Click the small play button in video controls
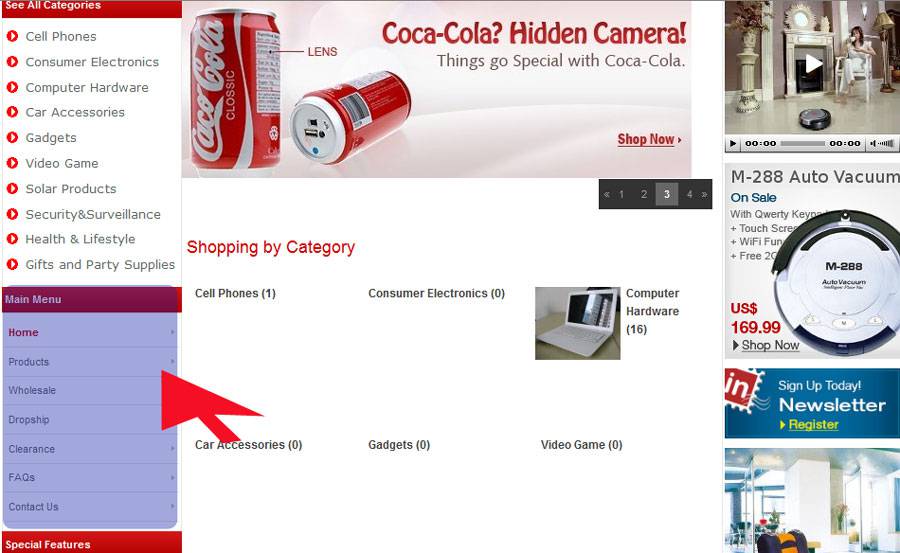Image resolution: width=900 pixels, height=553 pixels. pos(732,144)
